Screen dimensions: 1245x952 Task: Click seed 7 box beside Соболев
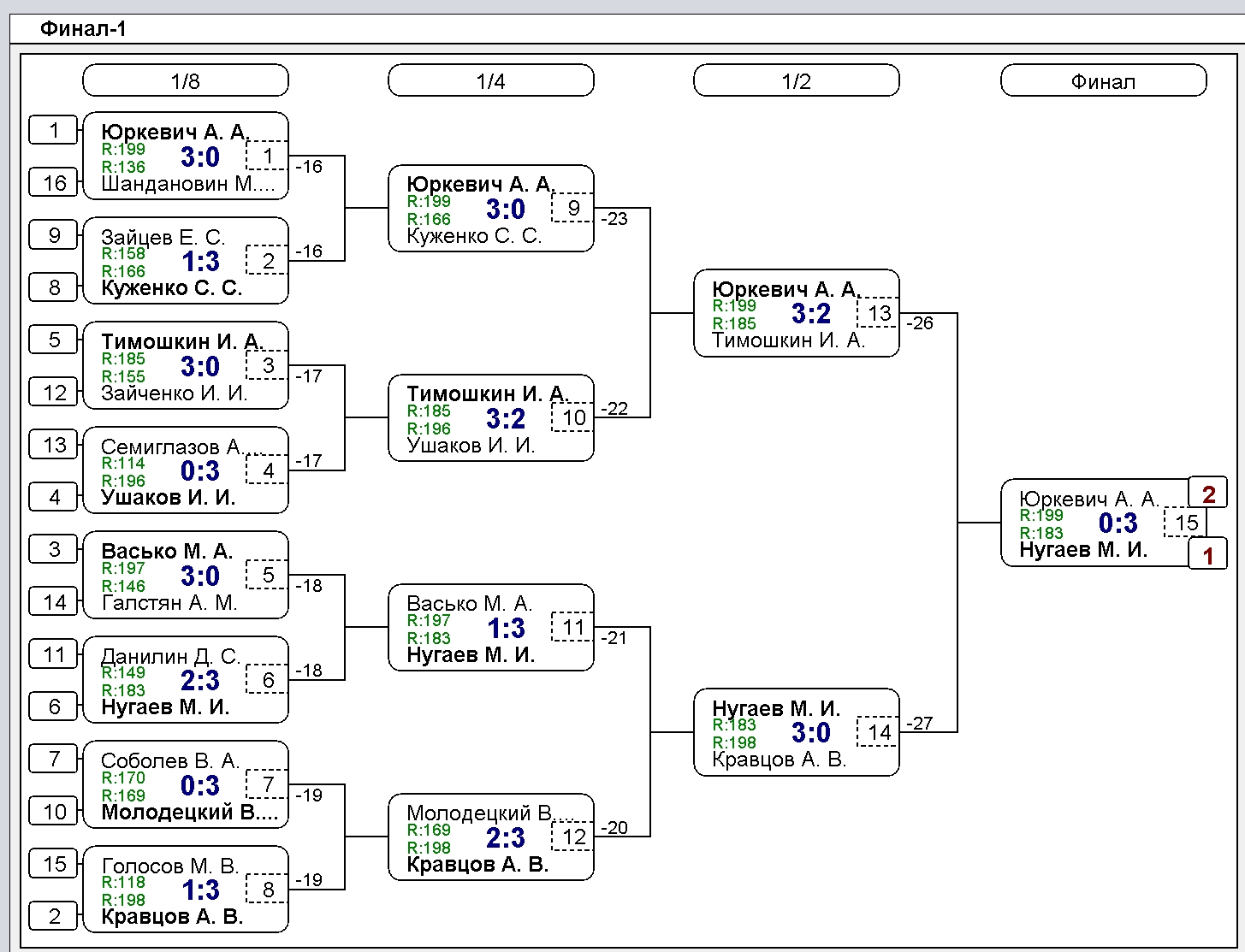pyautogui.click(x=54, y=758)
